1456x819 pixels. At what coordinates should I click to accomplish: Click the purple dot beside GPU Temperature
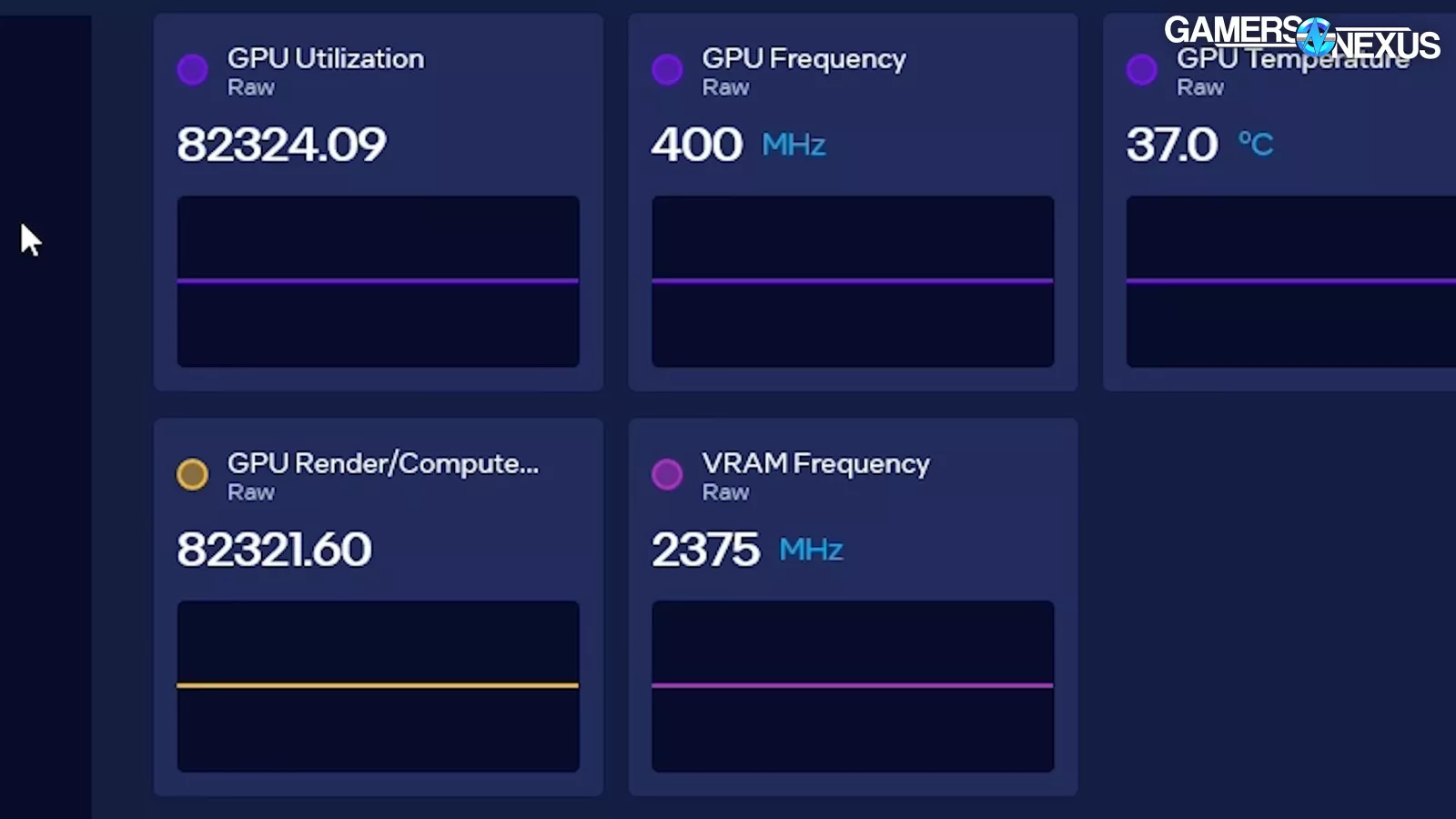pyautogui.click(x=1141, y=69)
